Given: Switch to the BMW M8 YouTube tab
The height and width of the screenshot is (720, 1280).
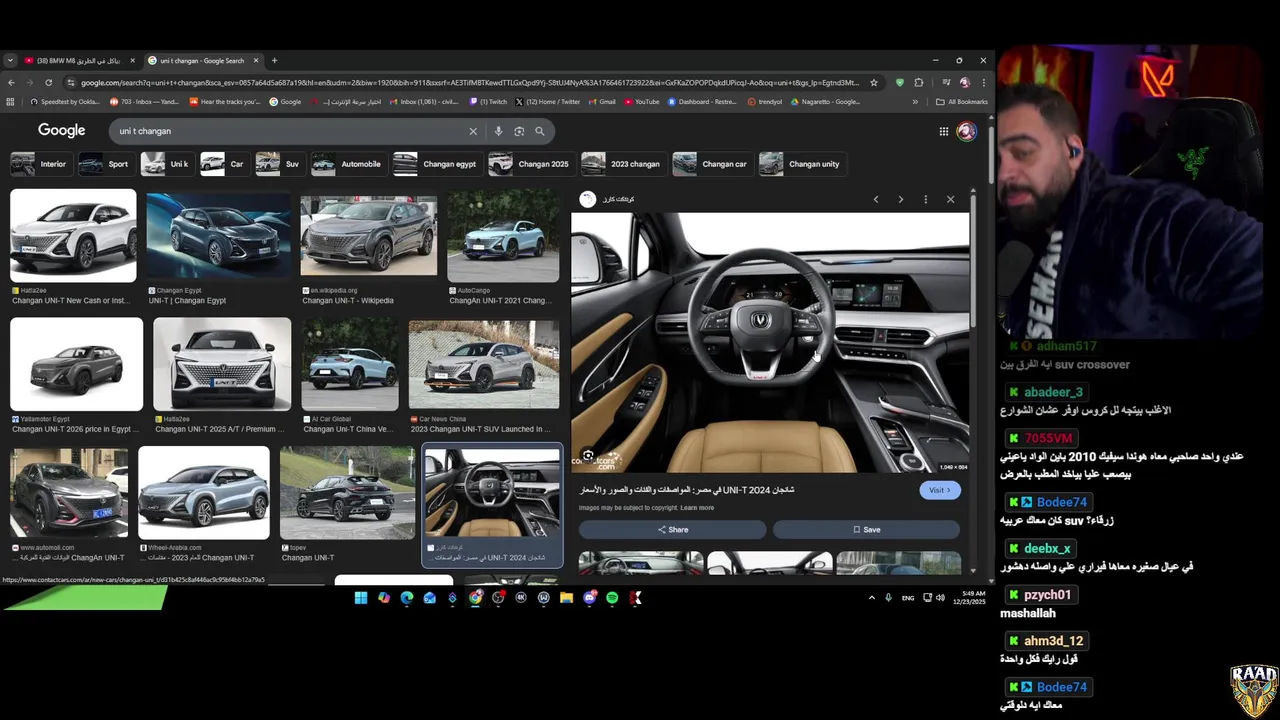Looking at the screenshot, I should point(78,60).
